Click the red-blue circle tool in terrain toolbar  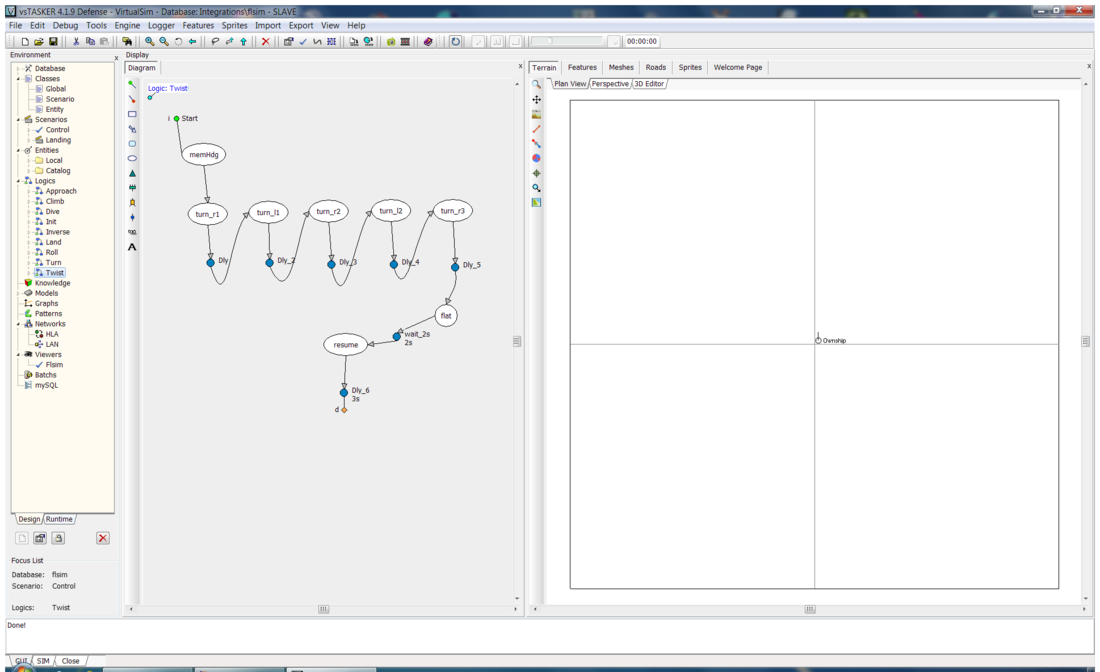point(537,158)
